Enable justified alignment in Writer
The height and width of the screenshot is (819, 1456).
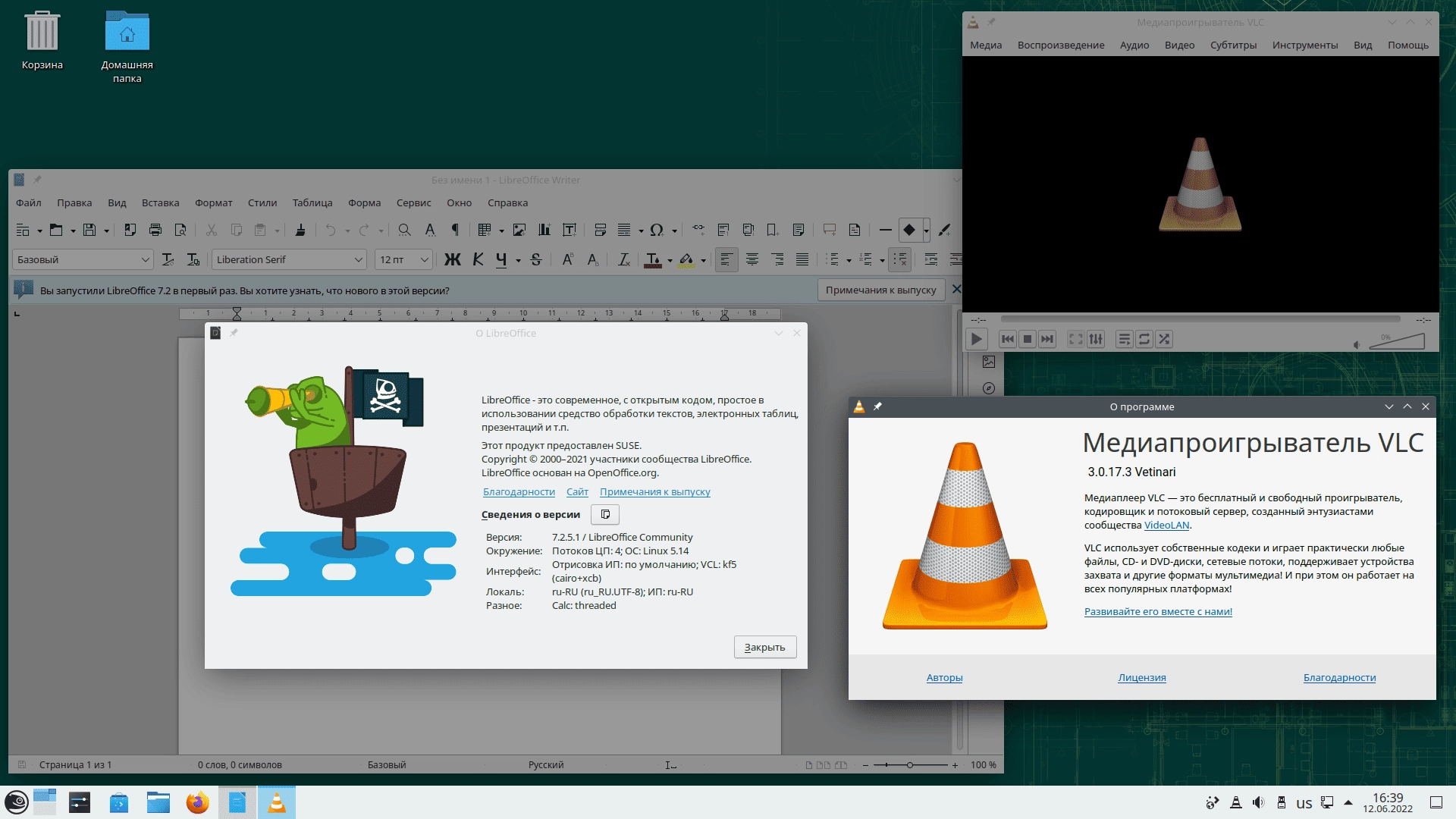[x=802, y=259]
